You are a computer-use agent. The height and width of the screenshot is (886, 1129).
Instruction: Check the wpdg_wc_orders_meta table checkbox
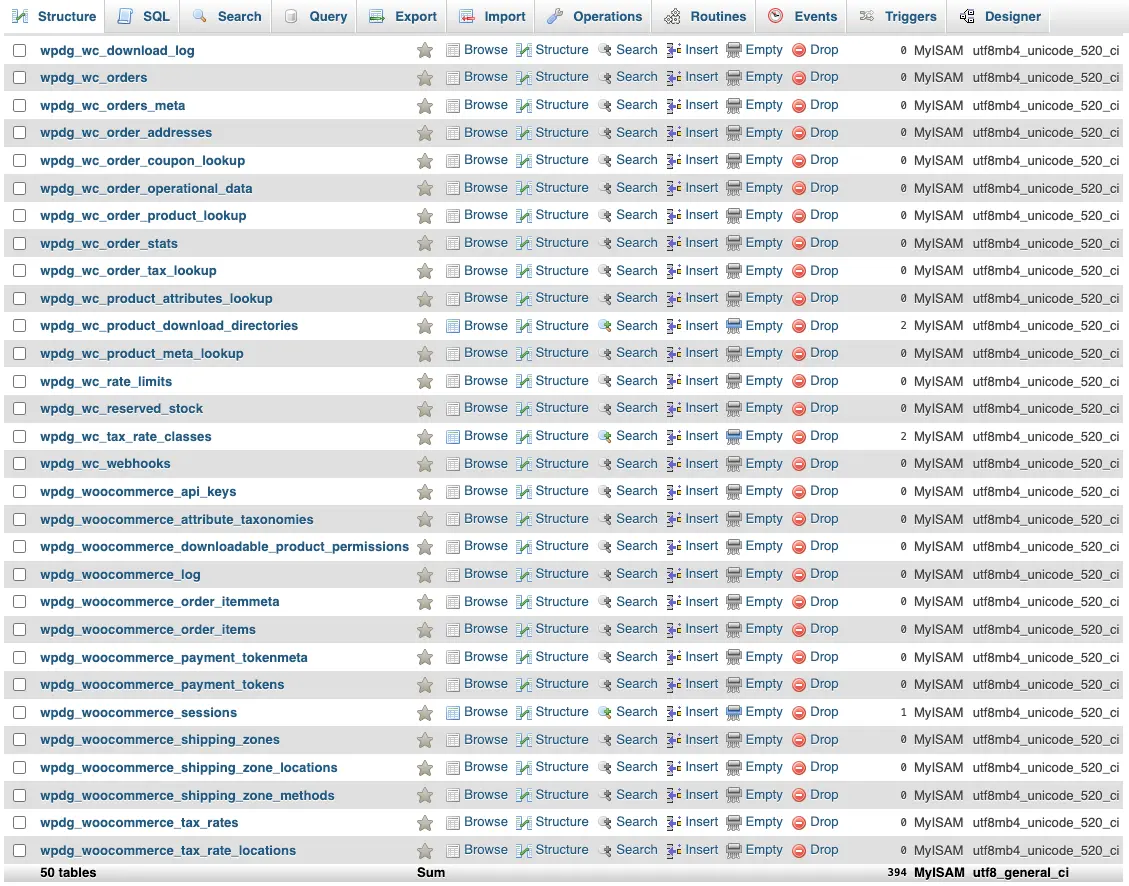click(20, 106)
